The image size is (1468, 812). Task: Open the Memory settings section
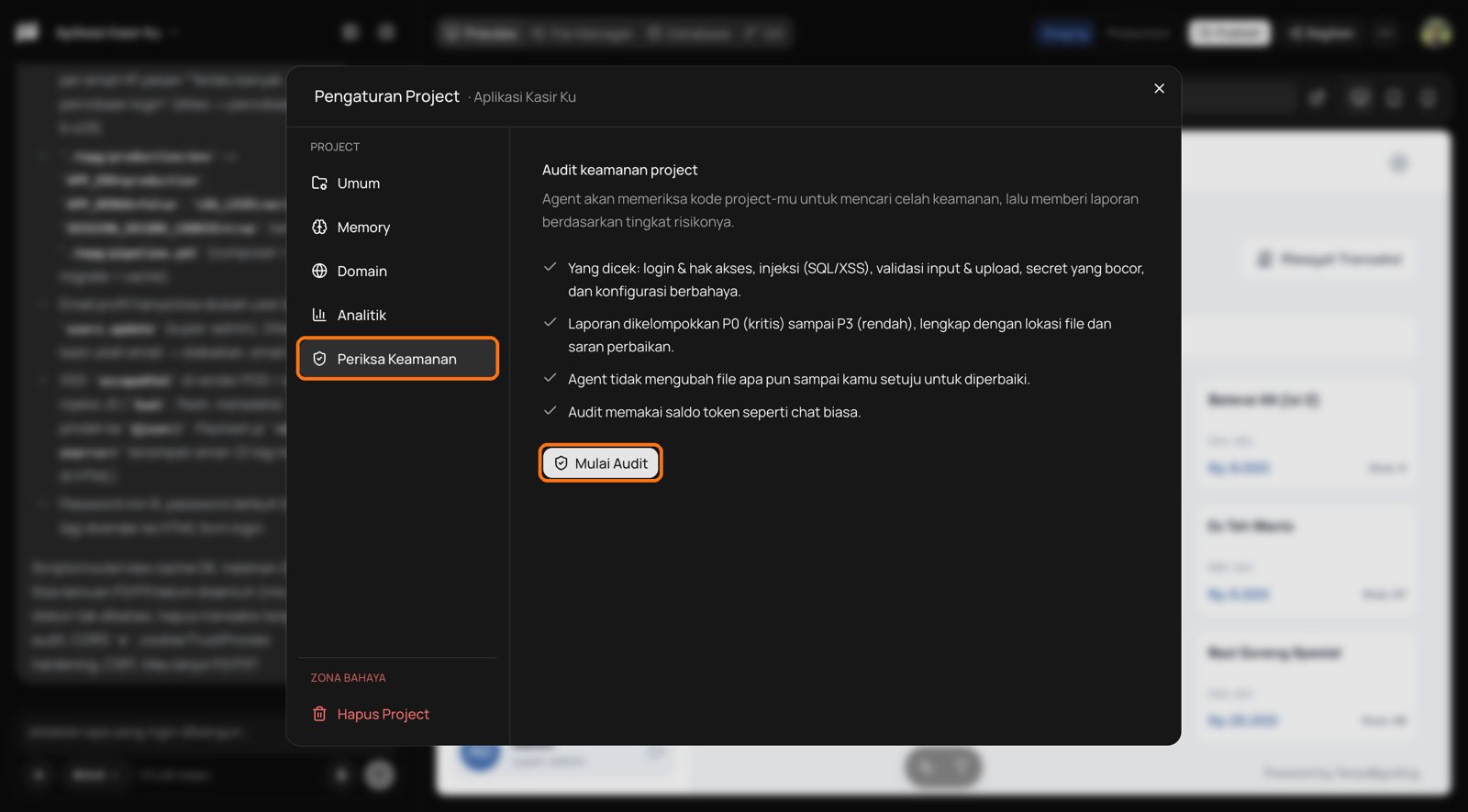tap(397, 228)
